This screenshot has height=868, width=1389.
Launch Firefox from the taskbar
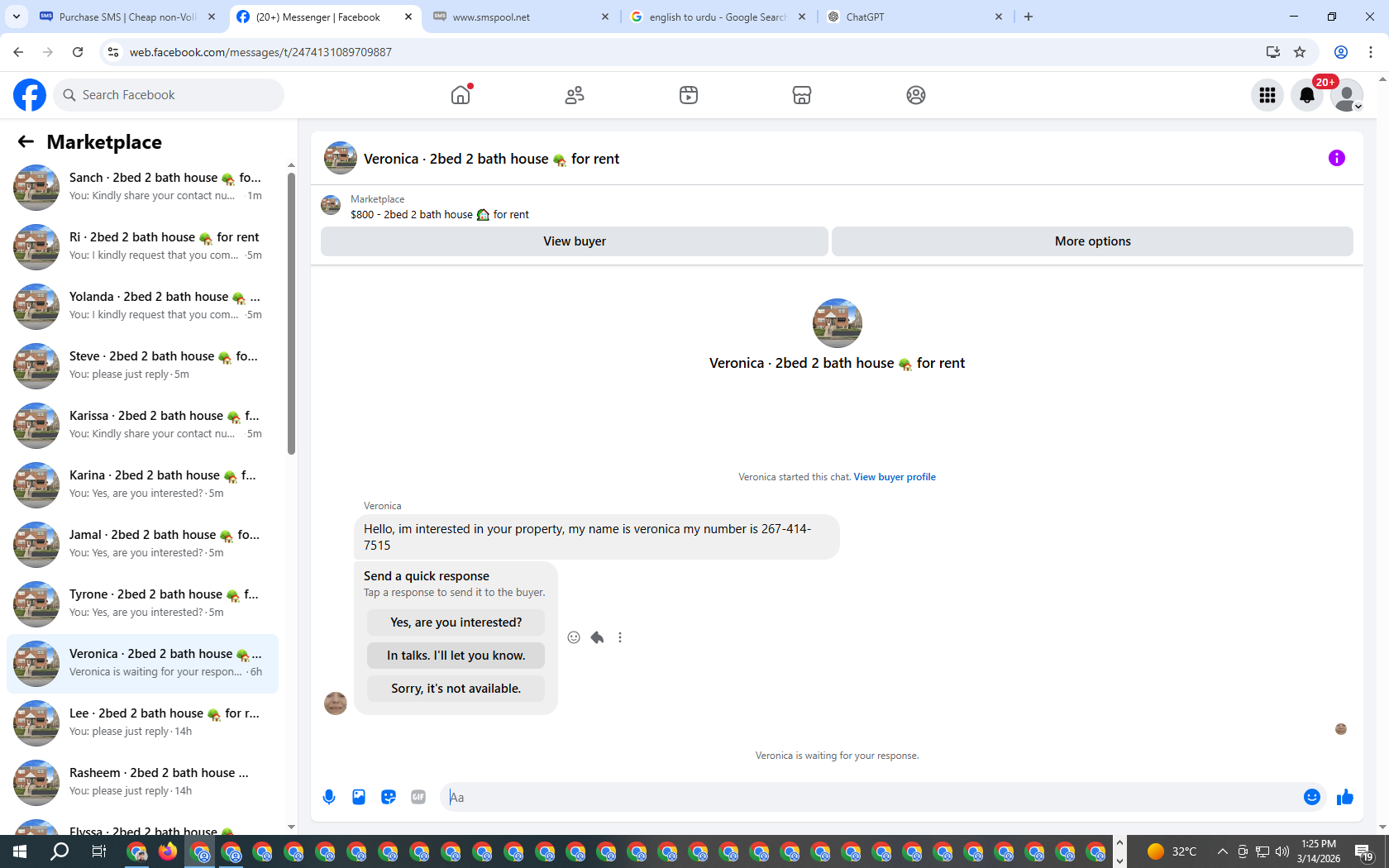pos(168,851)
